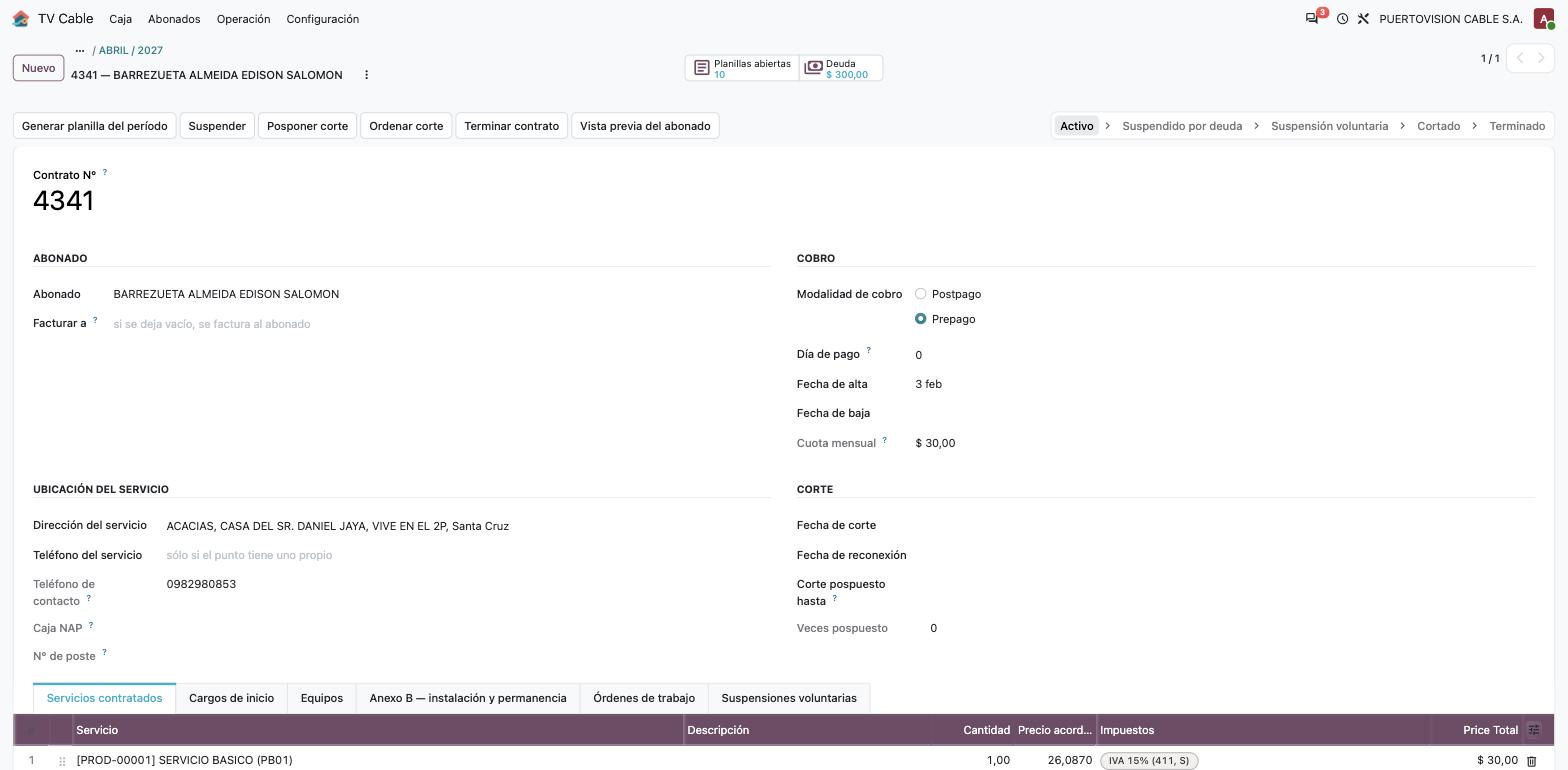The width and height of the screenshot is (1568, 770).
Task: Expand breadcrumb ellipsis
Action: coord(80,50)
